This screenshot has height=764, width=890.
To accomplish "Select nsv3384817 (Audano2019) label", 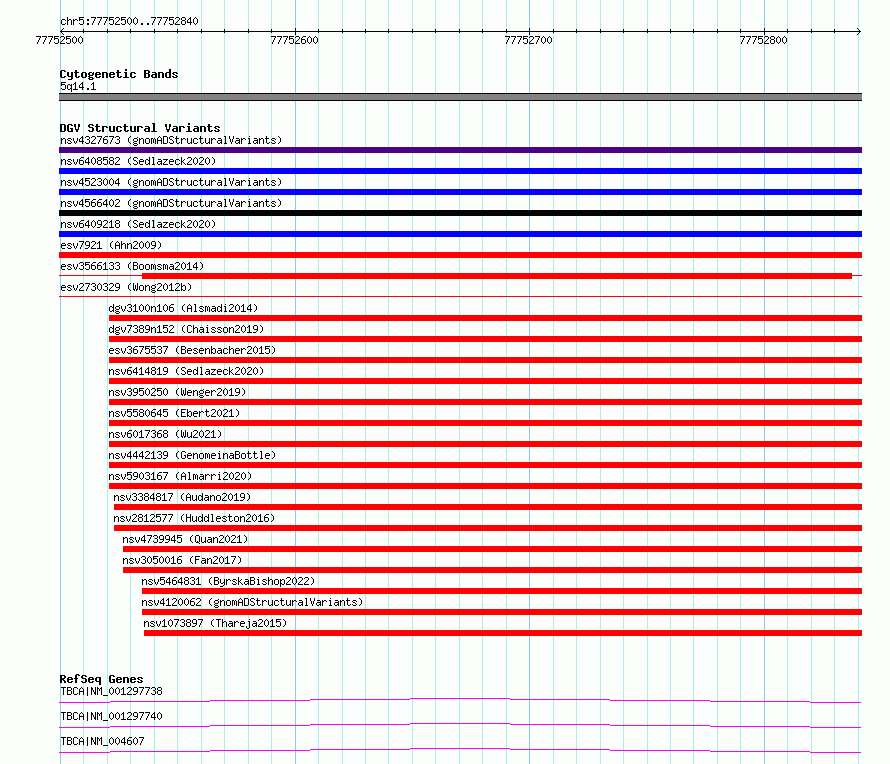I will pos(182,497).
